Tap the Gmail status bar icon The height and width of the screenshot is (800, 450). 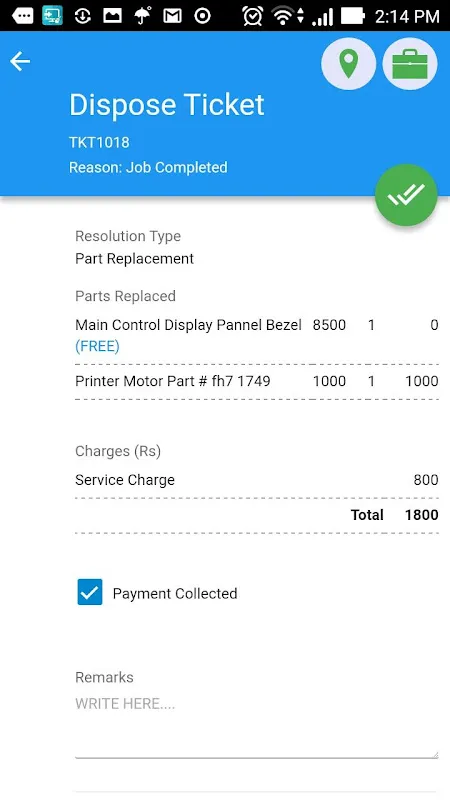click(x=172, y=16)
